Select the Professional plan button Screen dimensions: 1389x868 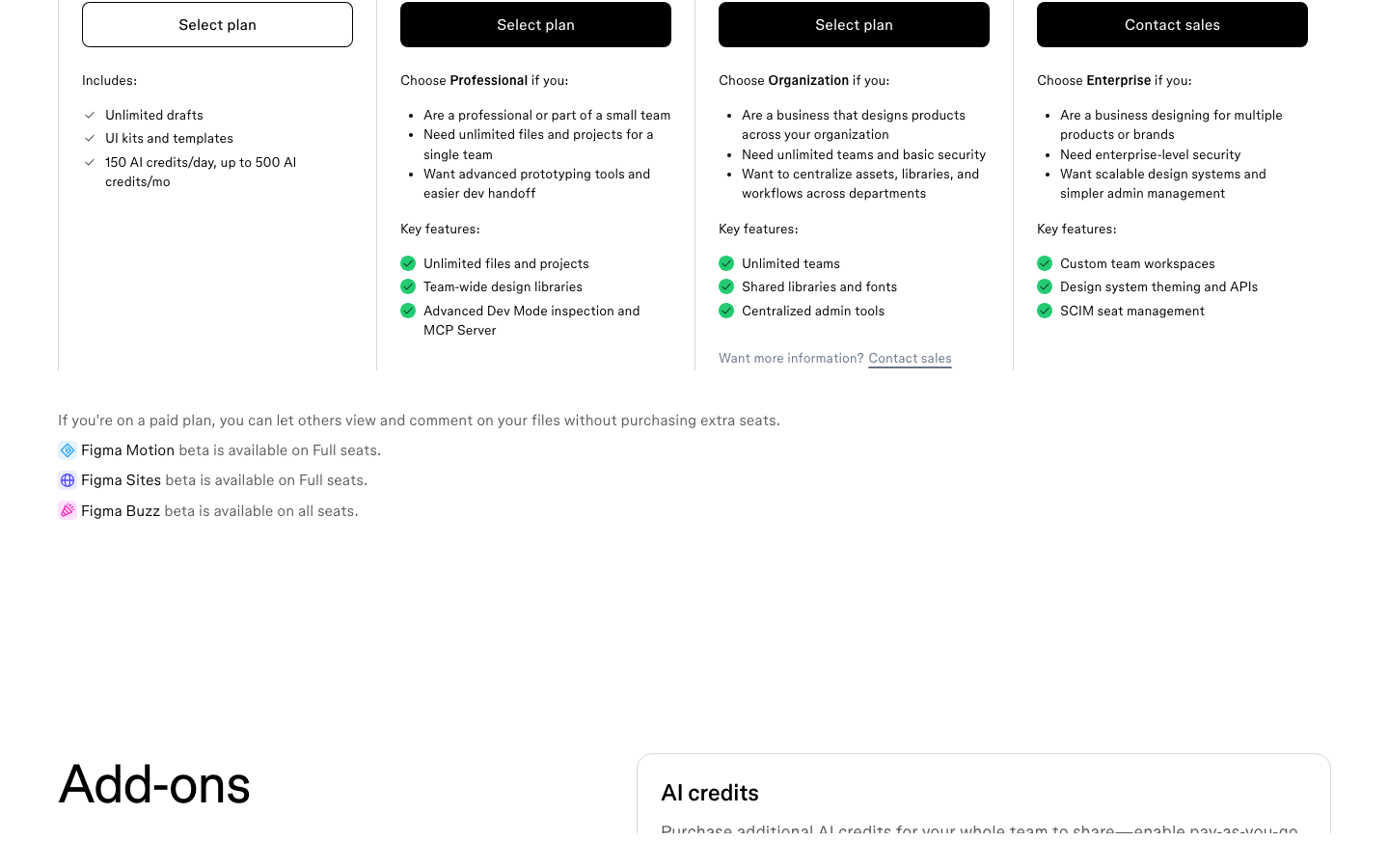pos(535,24)
